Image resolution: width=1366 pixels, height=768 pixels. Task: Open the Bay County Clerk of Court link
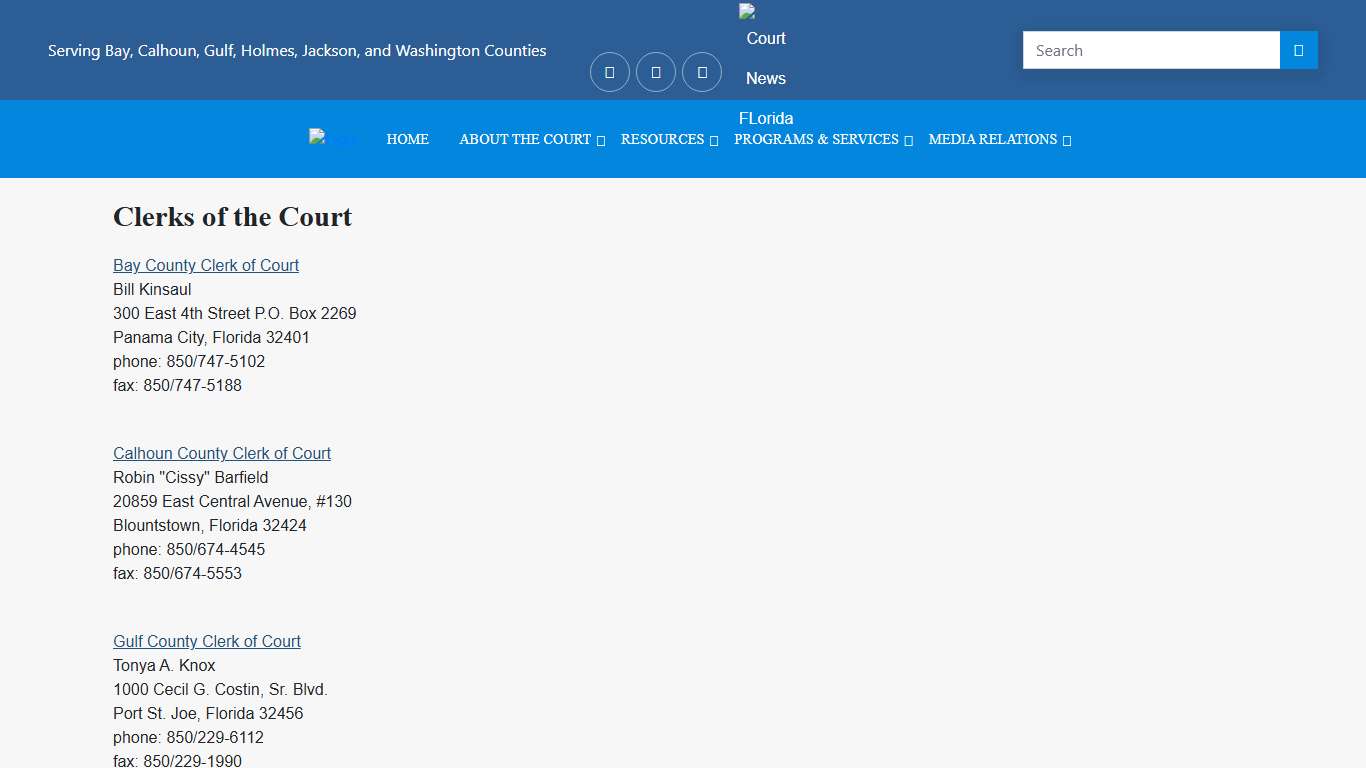click(x=206, y=265)
